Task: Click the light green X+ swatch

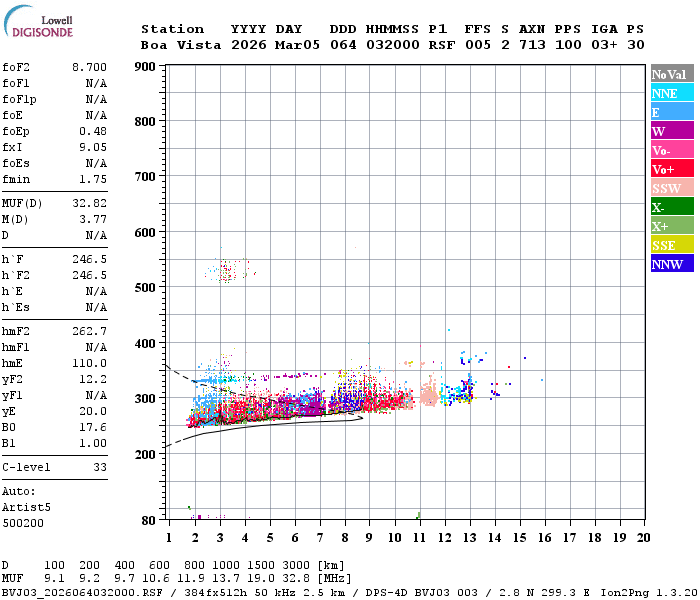Action: [x=671, y=226]
